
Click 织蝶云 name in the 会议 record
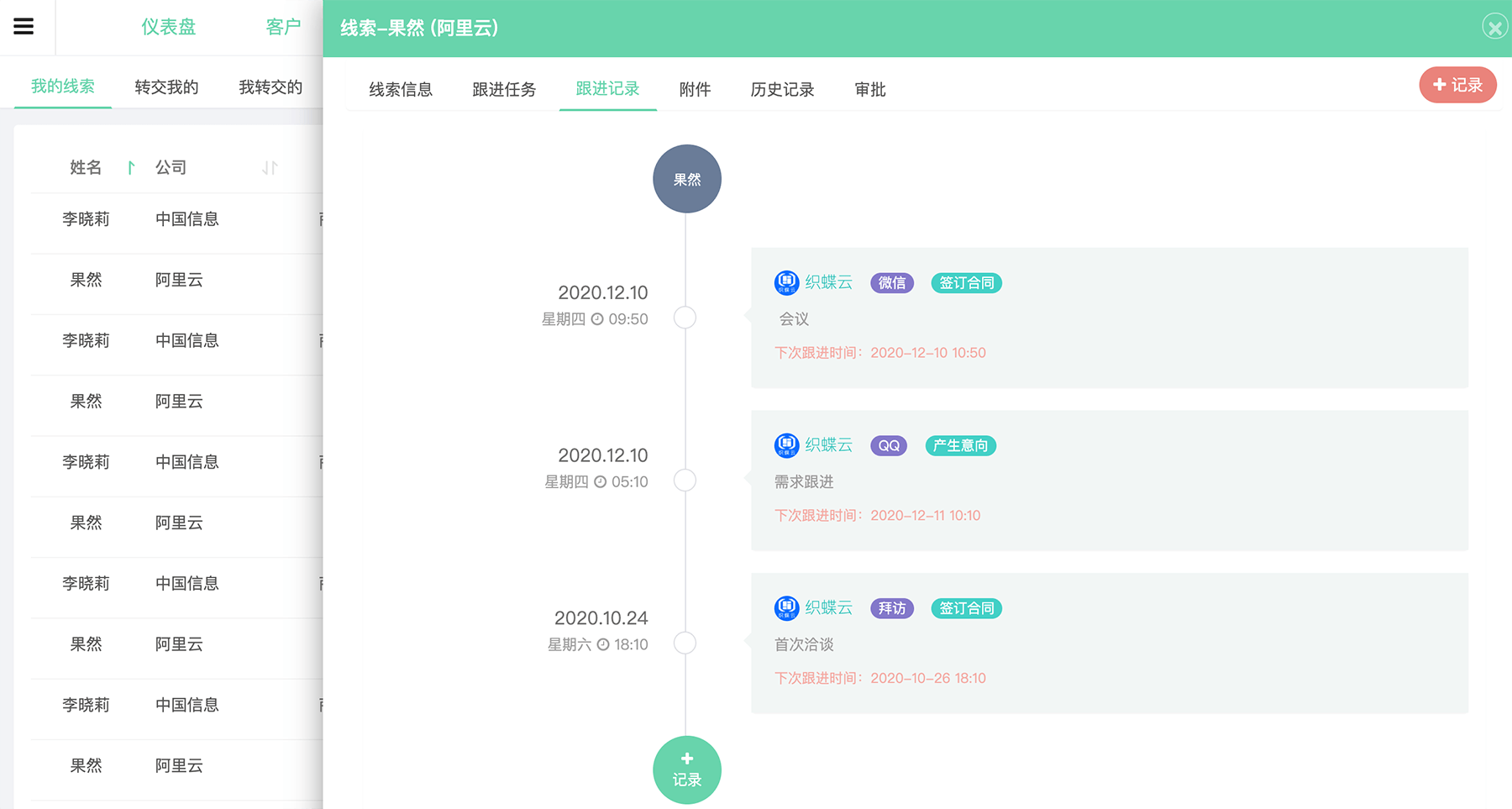(x=828, y=282)
